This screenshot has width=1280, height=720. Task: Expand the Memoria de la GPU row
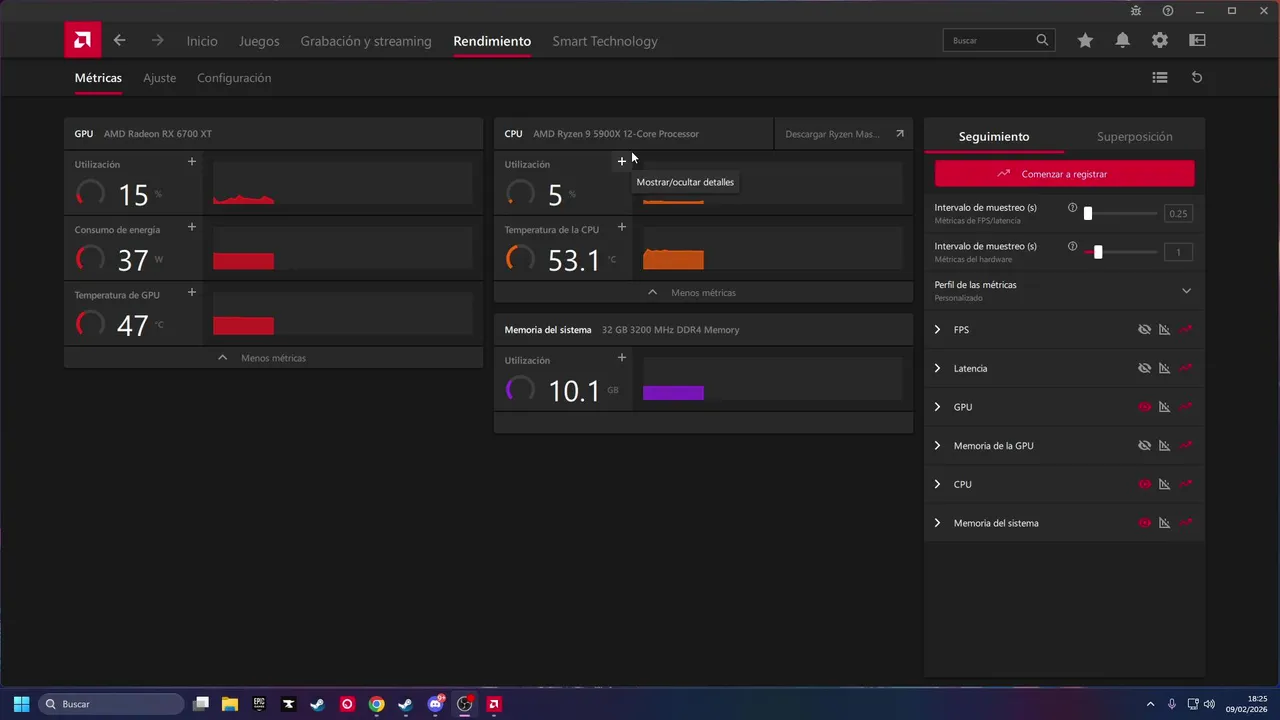pyautogui.click(x=937, y=446)
